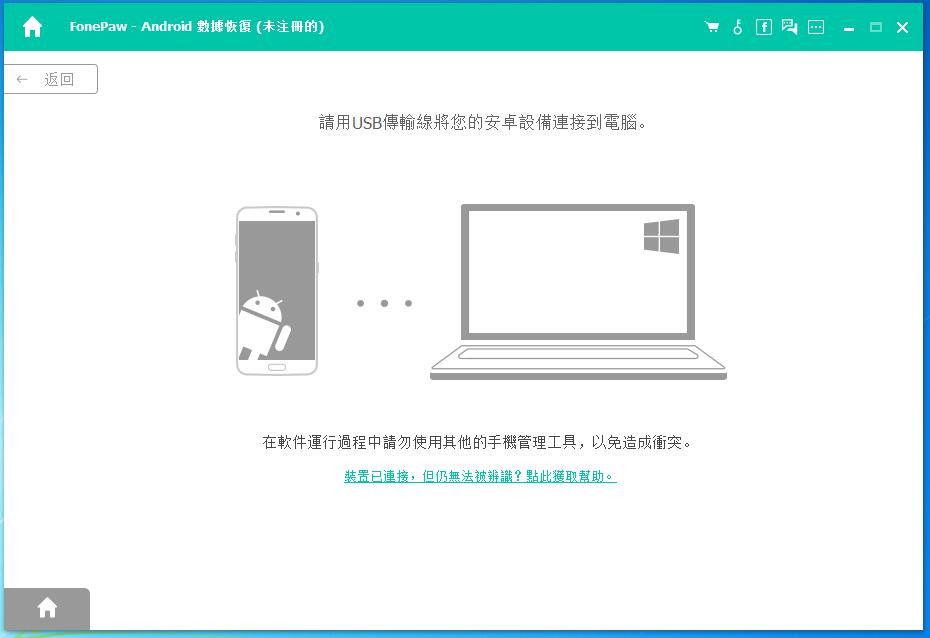Click the Windows laptop illustration

coord(578,292)
